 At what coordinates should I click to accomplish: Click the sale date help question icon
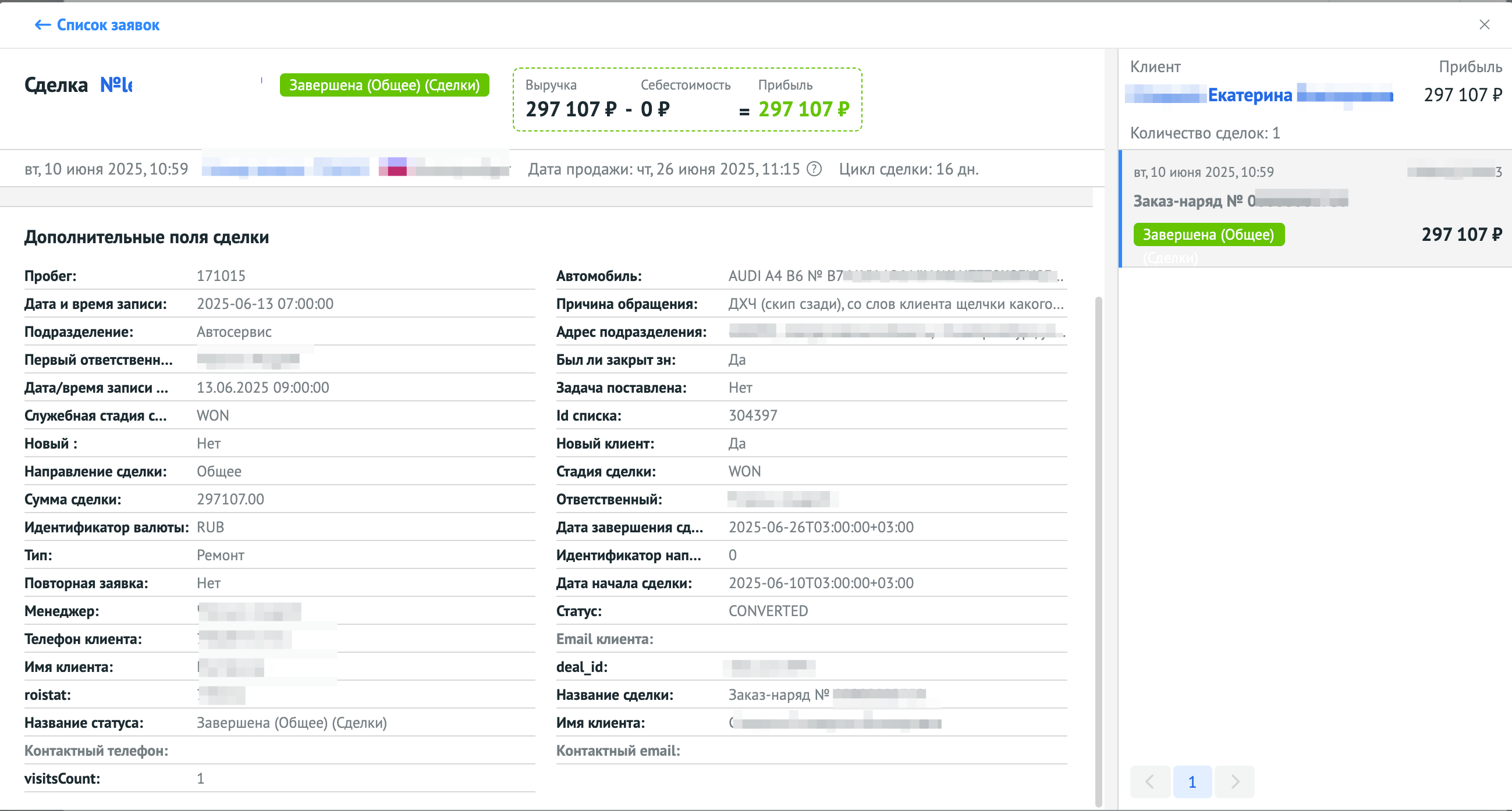click(x=814, y=169)
